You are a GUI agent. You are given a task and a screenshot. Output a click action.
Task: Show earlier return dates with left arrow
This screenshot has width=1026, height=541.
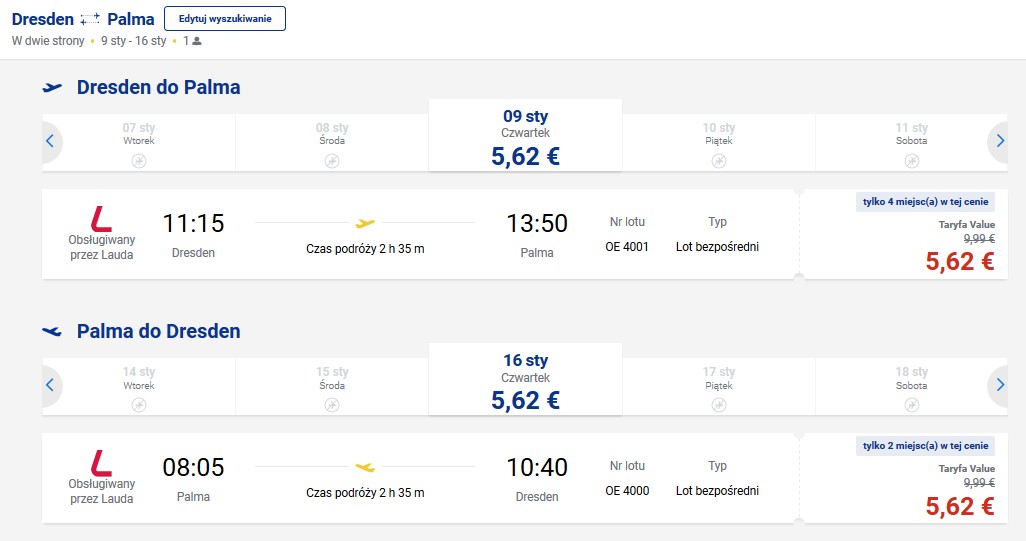click(50, 385)
